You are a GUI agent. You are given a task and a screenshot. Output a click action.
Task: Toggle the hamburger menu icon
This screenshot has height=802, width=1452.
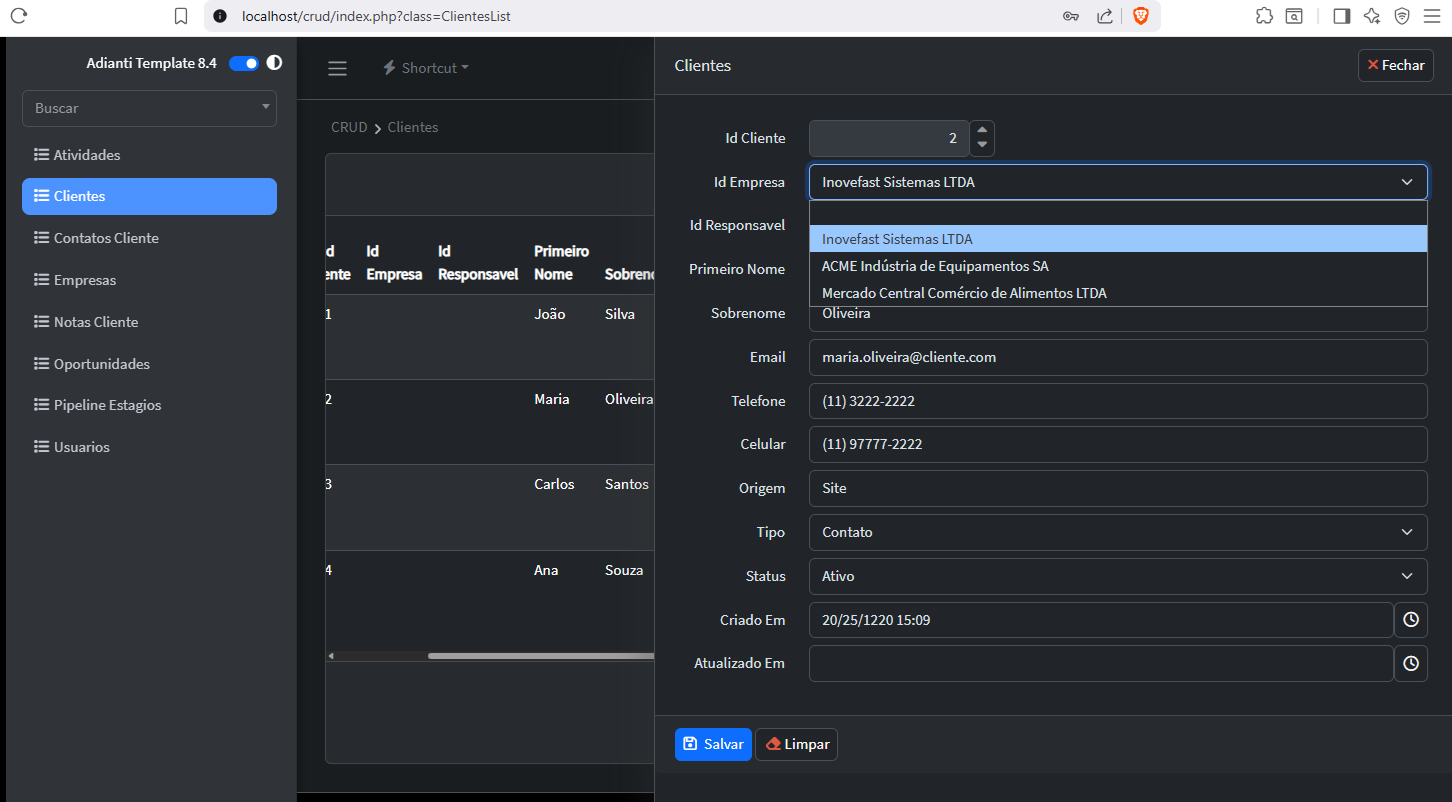coord(337,68)
